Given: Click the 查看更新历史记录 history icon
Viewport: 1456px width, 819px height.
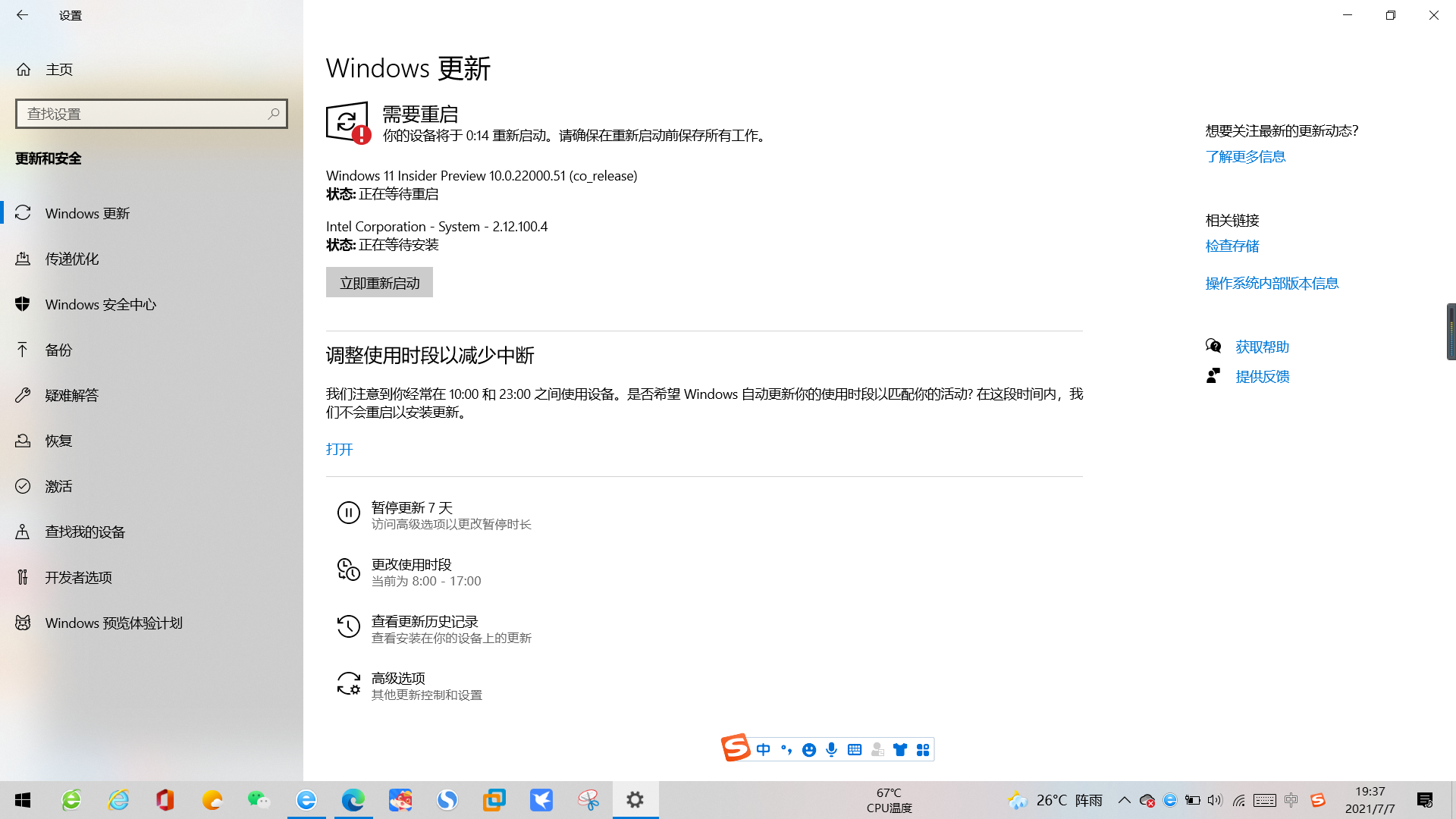Looking at the screenshot, I should (x=348, y=626).
